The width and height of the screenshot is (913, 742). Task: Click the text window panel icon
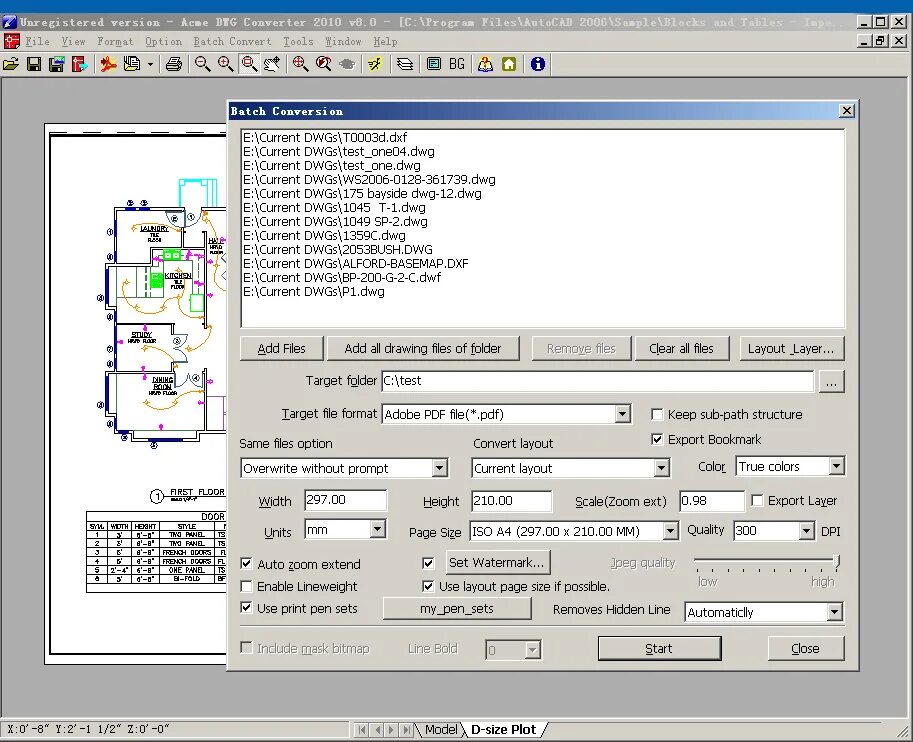click(434, 64)
